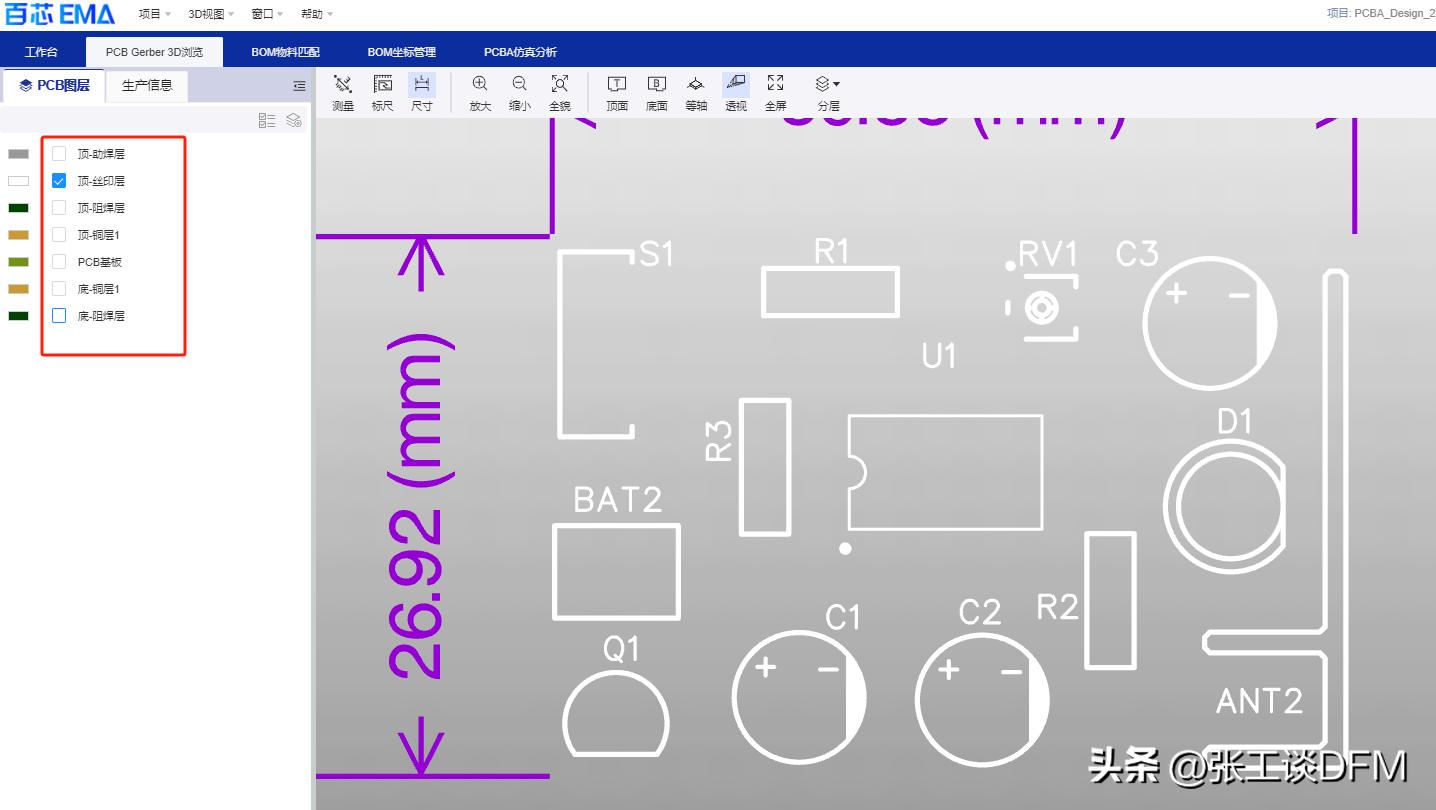Switch to the BOM物料匹配 tab
The width and height of the screenshot is (1436, 810).
(x=285, y=52)
